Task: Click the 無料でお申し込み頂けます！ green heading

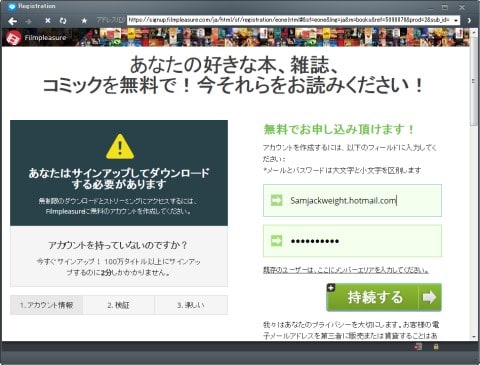Action: point(339,129)
